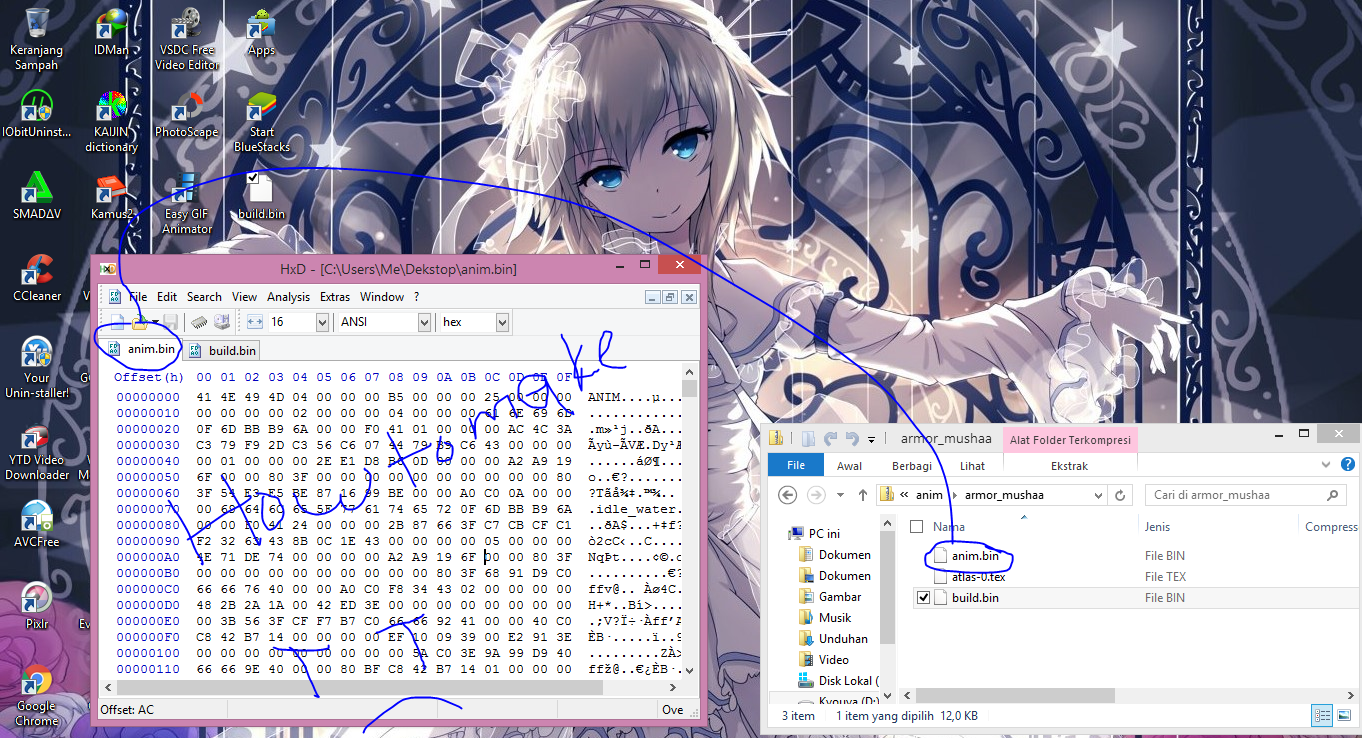Viewport: 1362px width, 738px height.
Task: Uncheck the build.bin file checkbox
Action: coord(923,598)
